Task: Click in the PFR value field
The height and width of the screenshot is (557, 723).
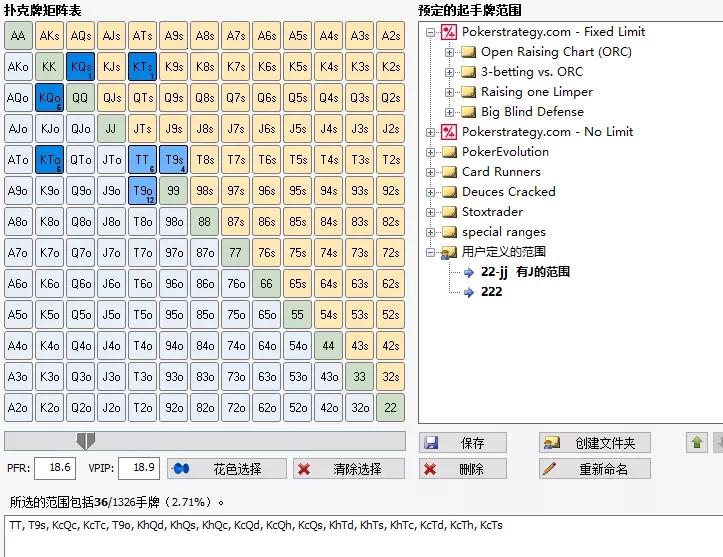Action: 55,468
